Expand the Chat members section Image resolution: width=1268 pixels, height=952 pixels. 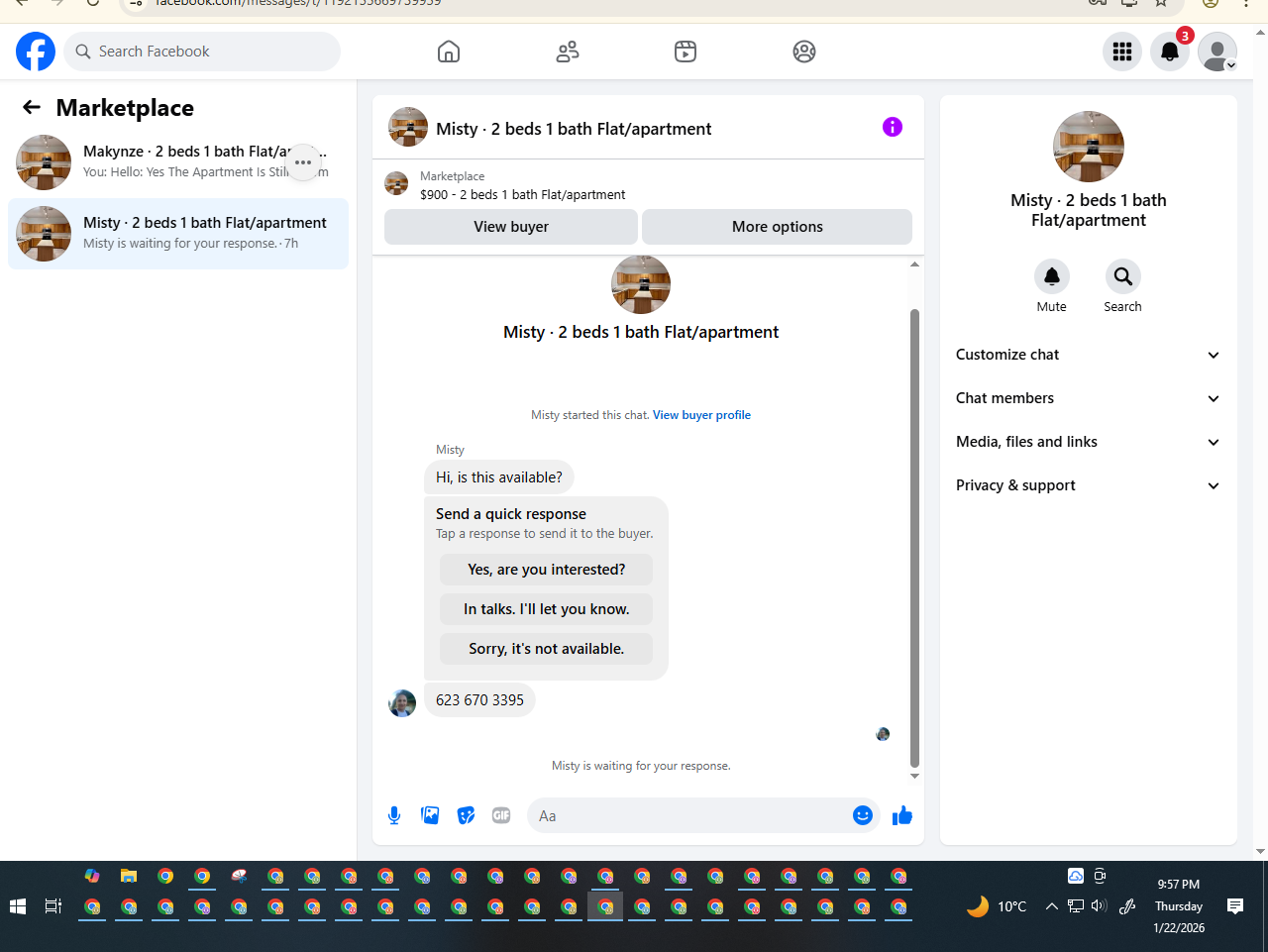click(1089, 398)
